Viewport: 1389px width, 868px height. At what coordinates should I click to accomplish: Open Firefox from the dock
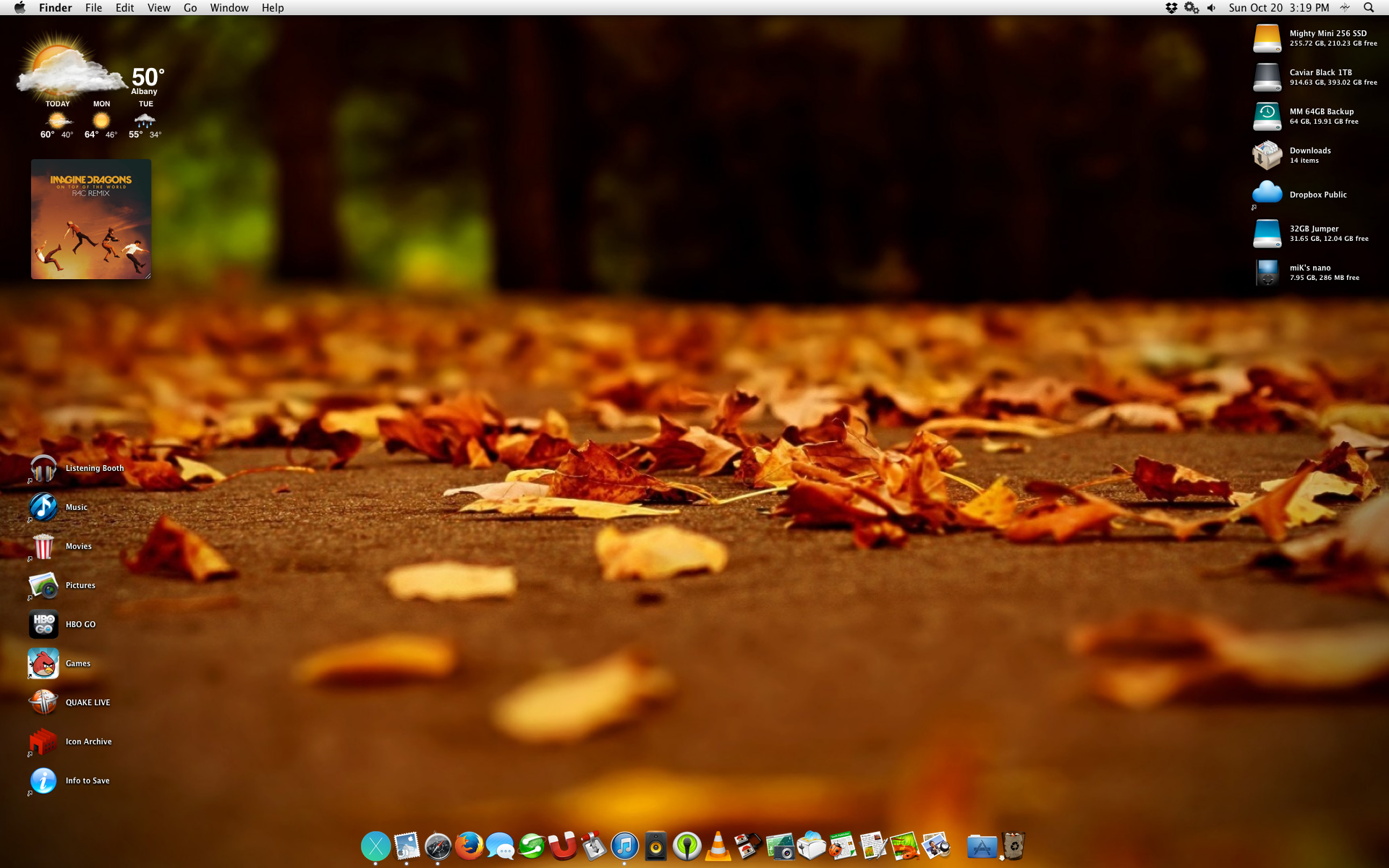[x=469, y=846]
